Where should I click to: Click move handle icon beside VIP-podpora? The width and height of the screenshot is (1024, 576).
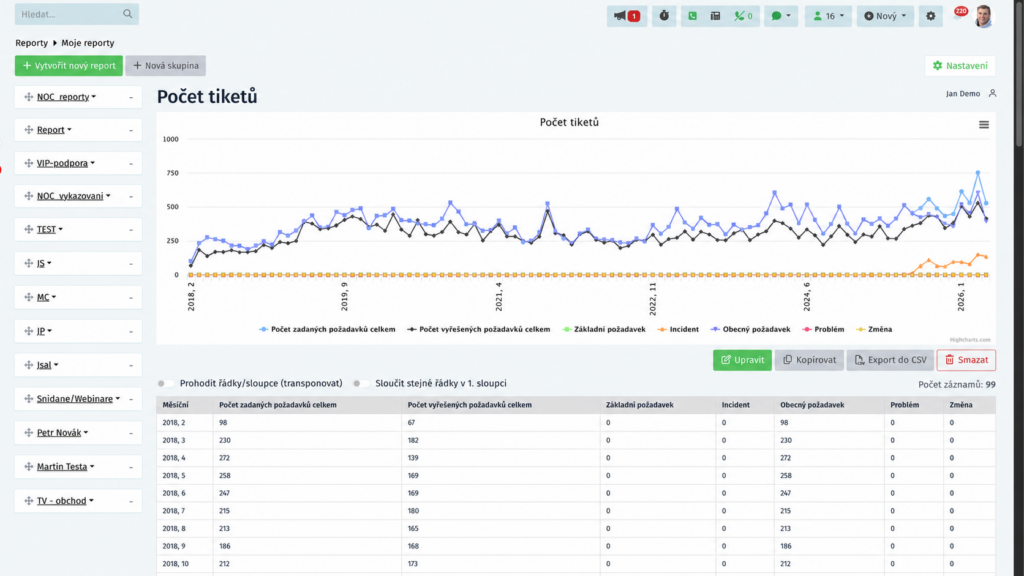tap(28, 163)
